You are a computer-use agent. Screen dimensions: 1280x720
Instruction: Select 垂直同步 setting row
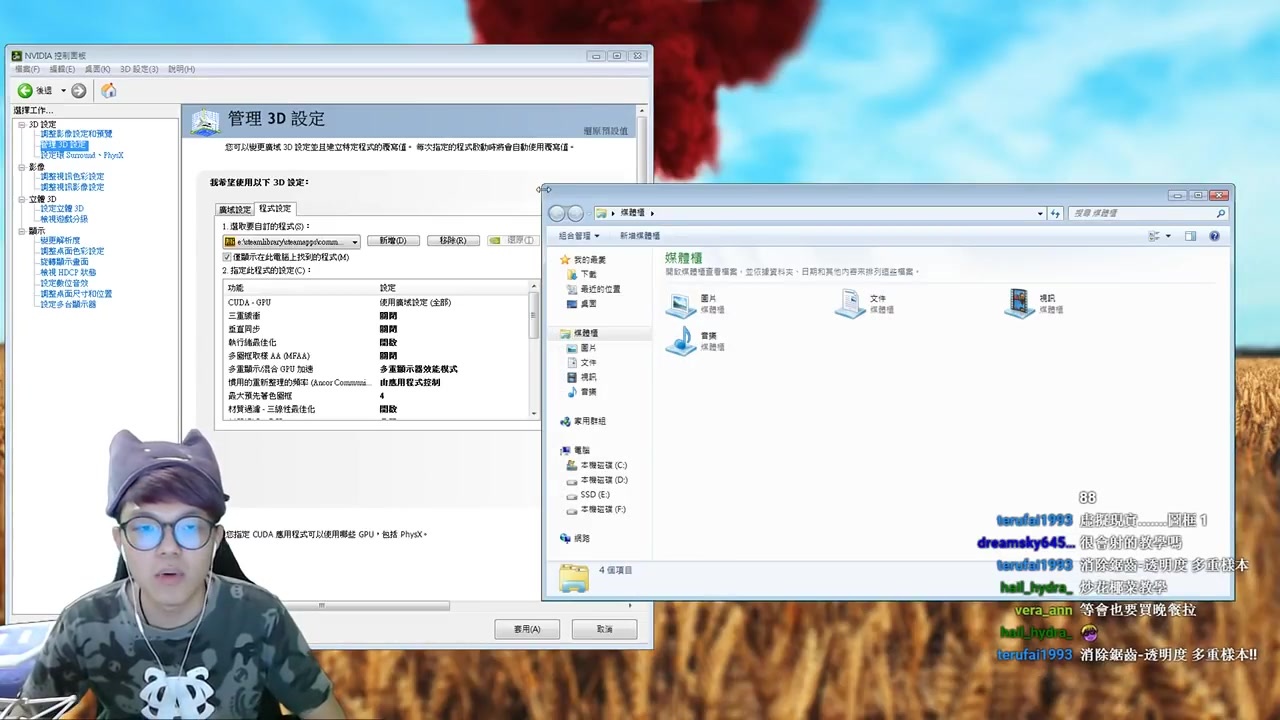tap(376, 329)
